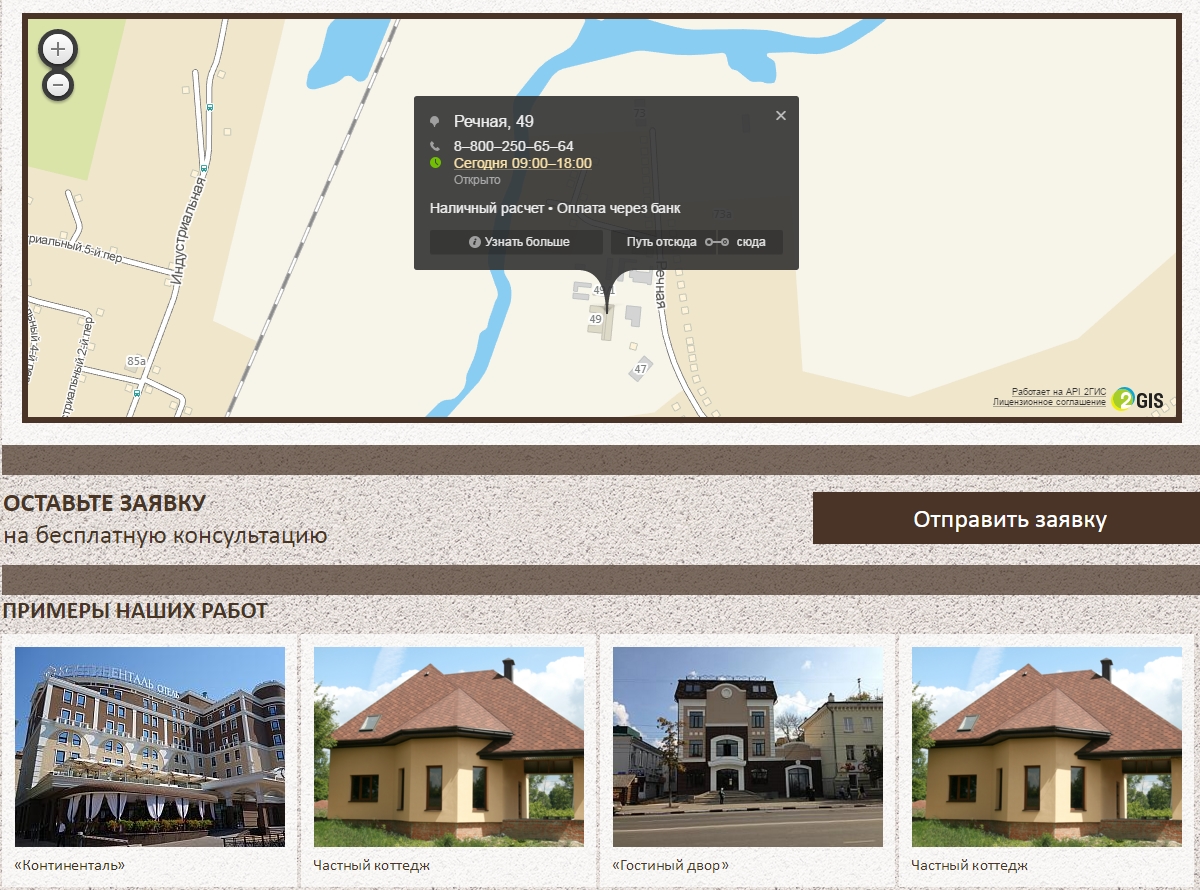Open the "Лицензионное соглашение" link
The height and width of the screenshot is (890, 1200).
[x=1049, y=402]
